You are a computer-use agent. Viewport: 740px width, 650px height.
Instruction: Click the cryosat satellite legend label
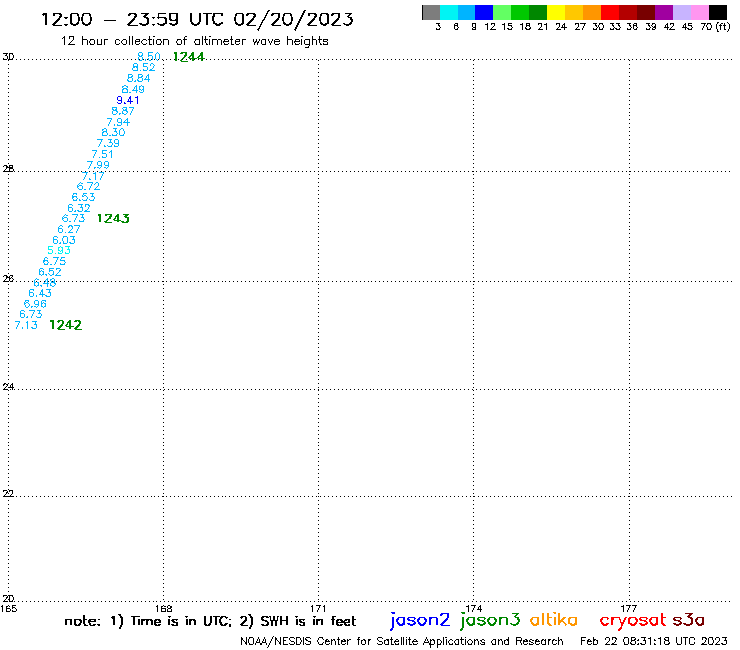(x=633, y=620)
